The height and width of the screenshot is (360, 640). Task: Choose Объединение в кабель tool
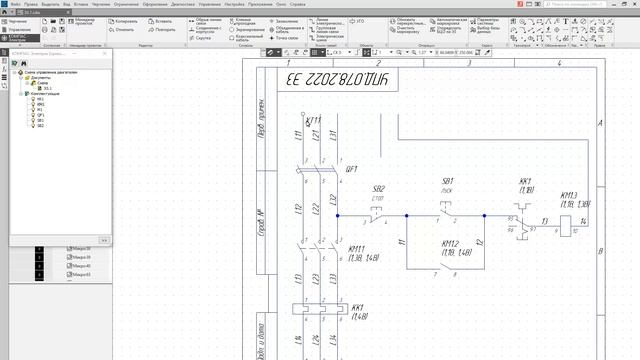pos(287,30)
